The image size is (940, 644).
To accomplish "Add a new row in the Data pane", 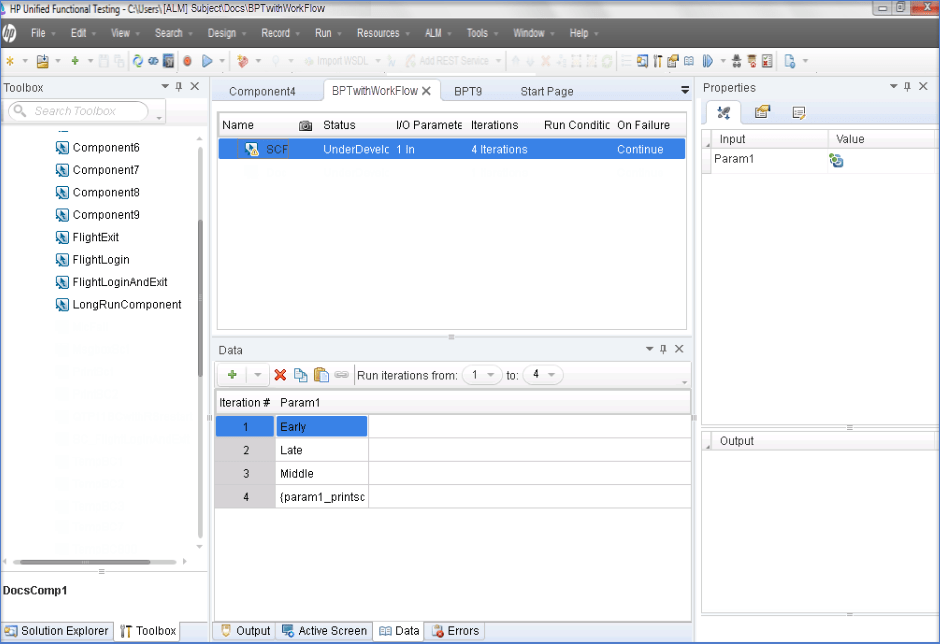I will (233, 374).
